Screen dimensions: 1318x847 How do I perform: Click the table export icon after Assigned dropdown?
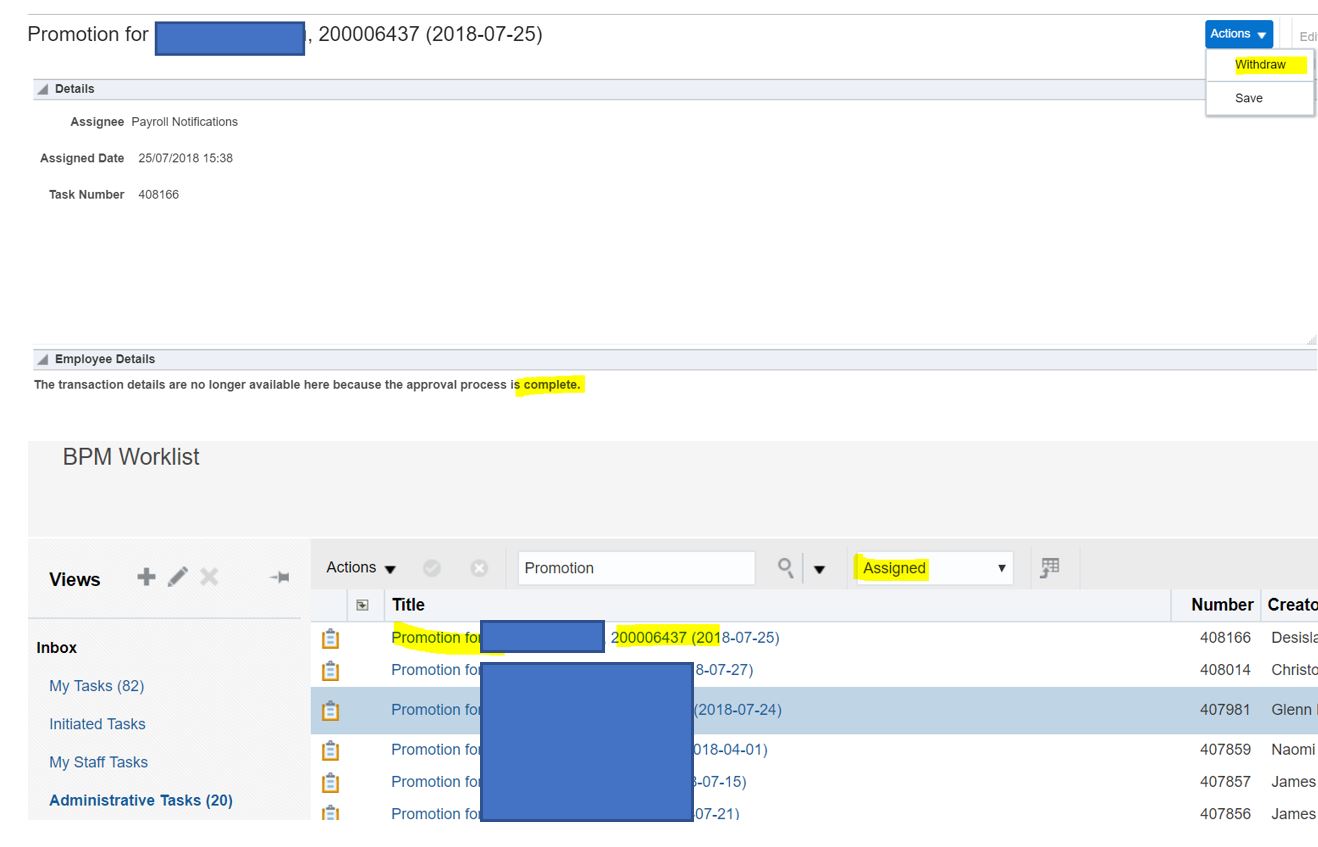coord(1049,568)
